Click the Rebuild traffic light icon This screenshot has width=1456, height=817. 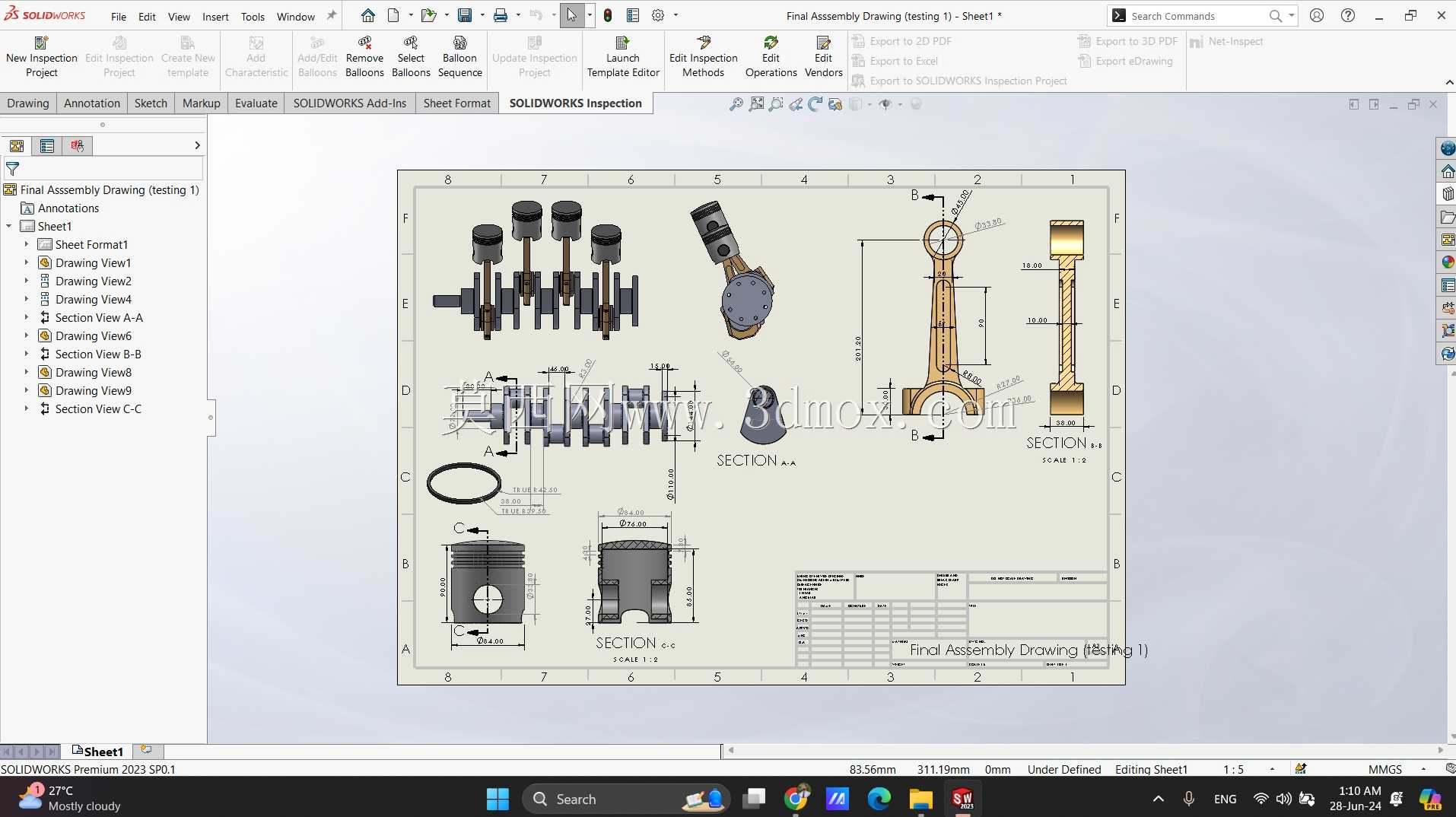pyautogui.click(x=608, y=15)
